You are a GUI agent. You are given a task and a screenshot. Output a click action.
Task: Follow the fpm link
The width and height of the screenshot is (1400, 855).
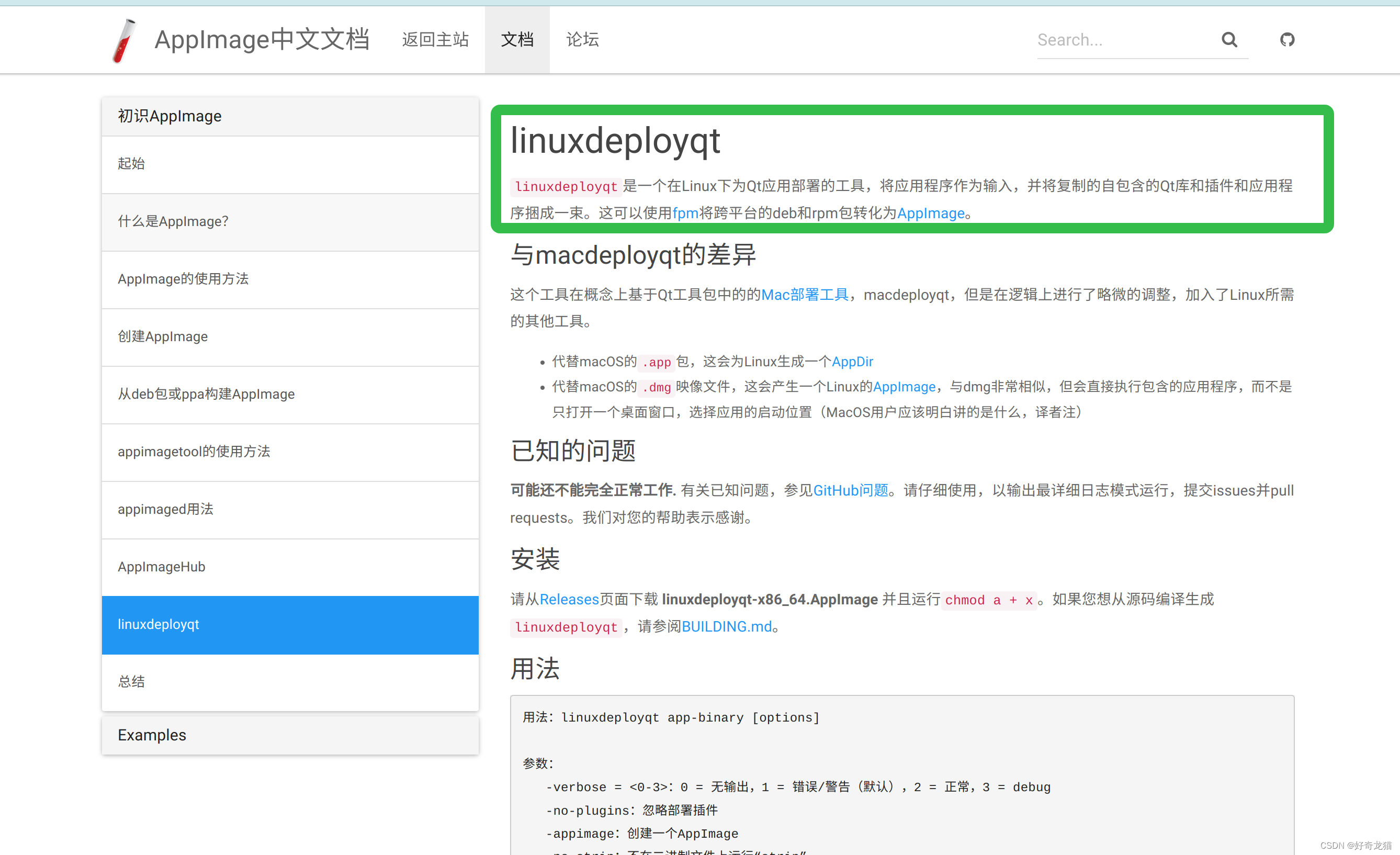click(x=685, y=213)
